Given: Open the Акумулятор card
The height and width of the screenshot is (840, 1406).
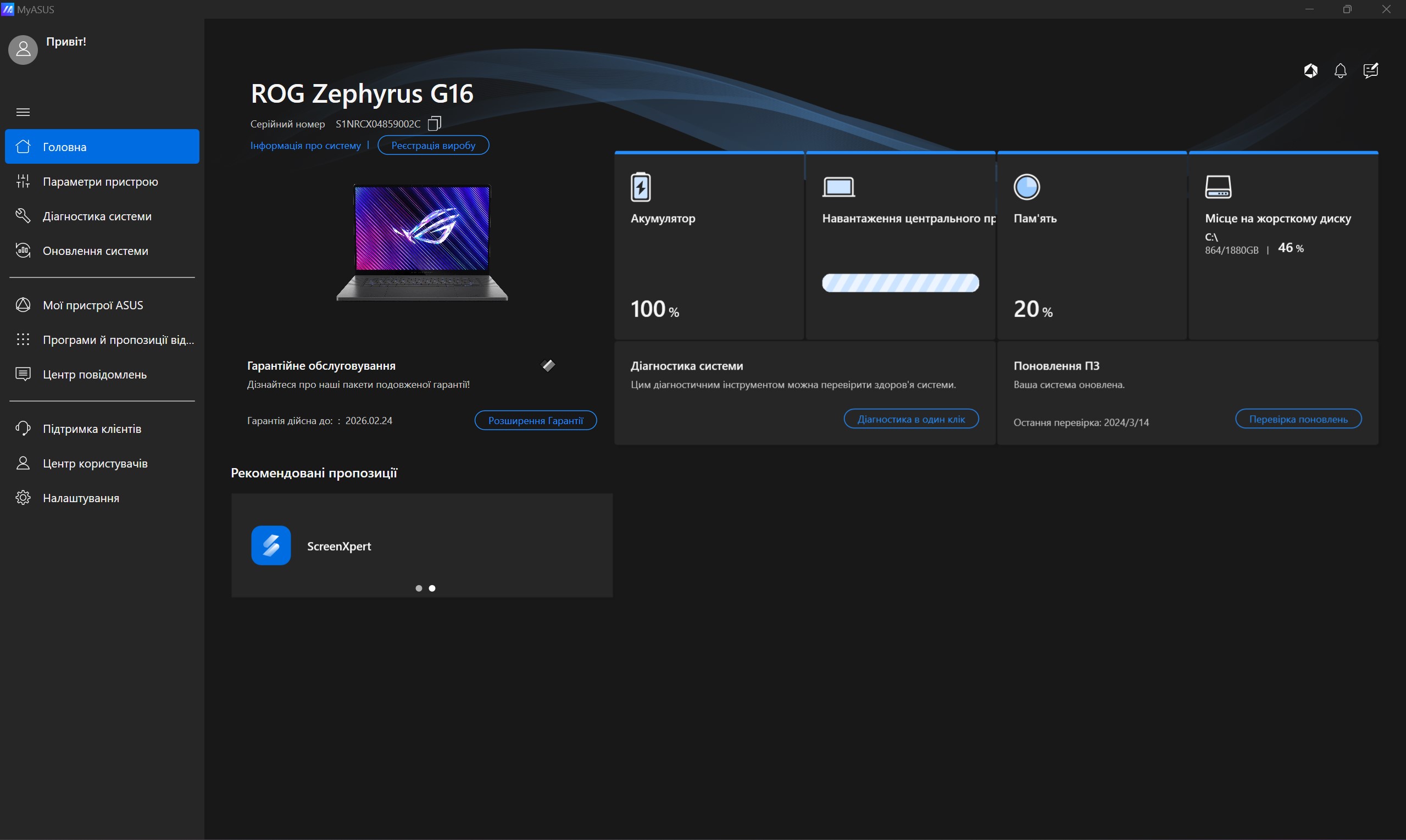Looking at the screenshot, I should (709, 246).
